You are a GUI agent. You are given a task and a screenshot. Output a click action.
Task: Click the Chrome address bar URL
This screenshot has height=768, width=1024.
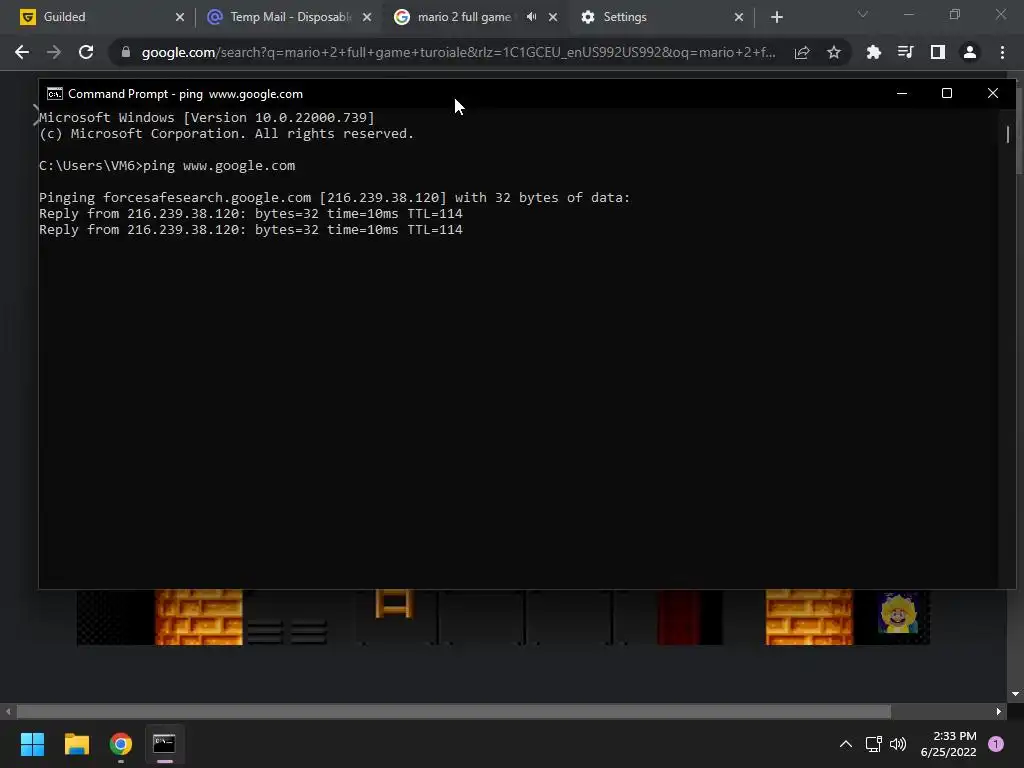457,52
